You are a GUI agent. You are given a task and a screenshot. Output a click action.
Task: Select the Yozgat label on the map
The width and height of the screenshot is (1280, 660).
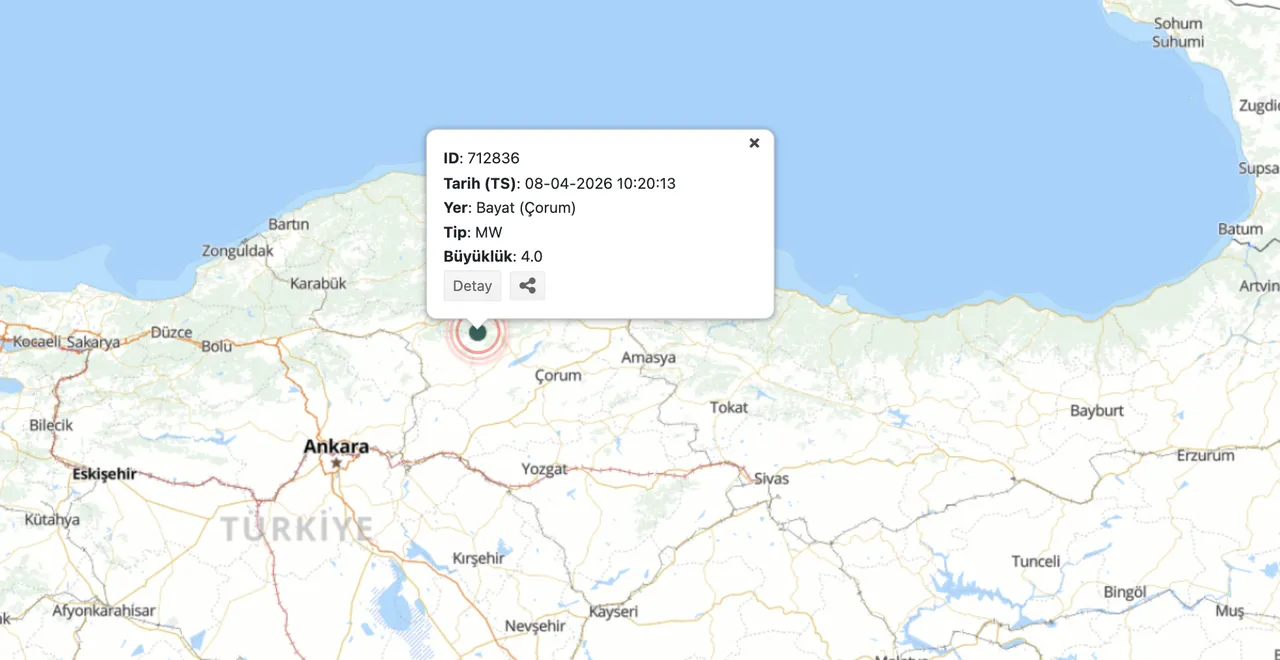click(x=546, y=468)
